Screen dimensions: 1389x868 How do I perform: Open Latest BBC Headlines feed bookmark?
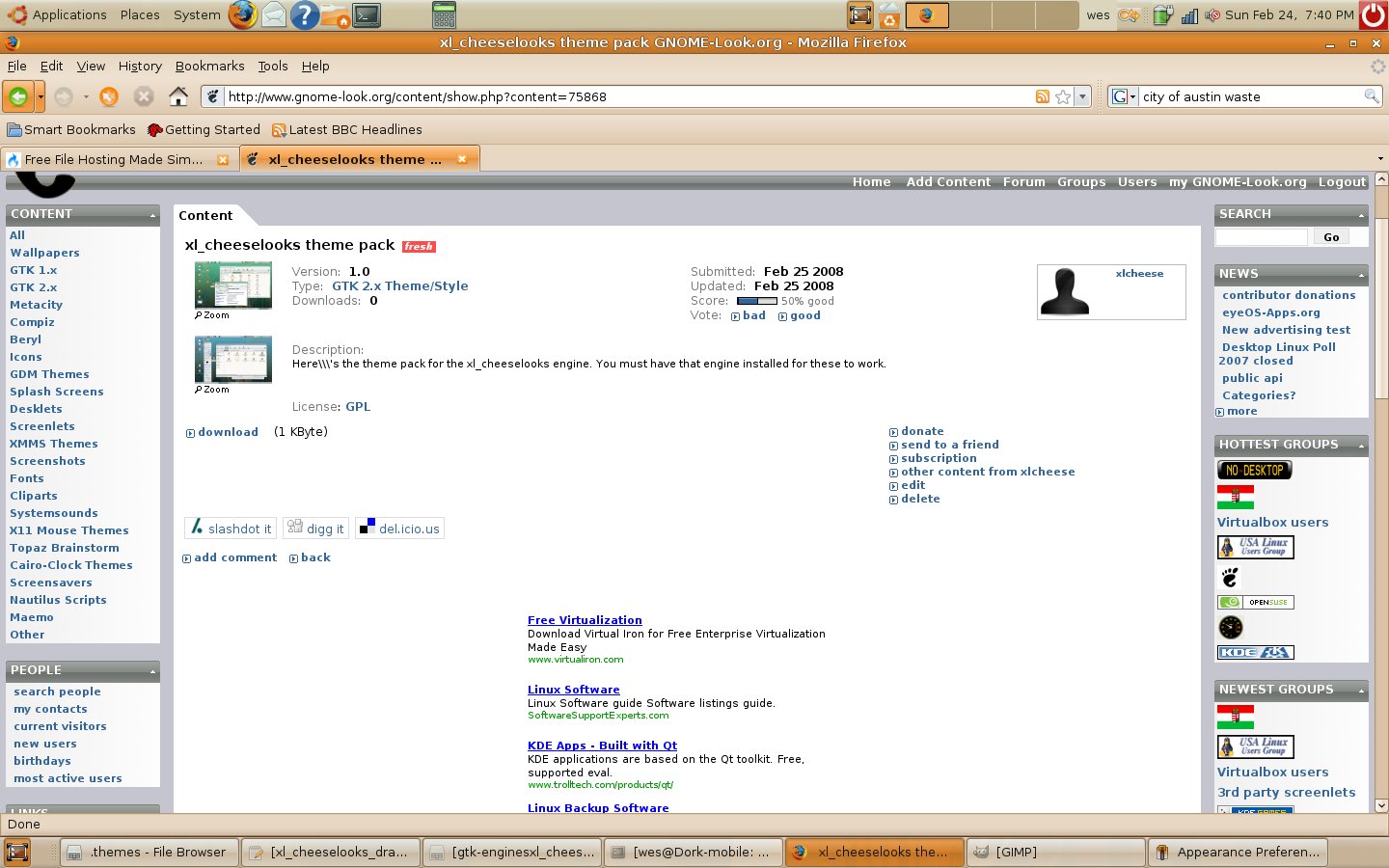(x=346, y=129)
